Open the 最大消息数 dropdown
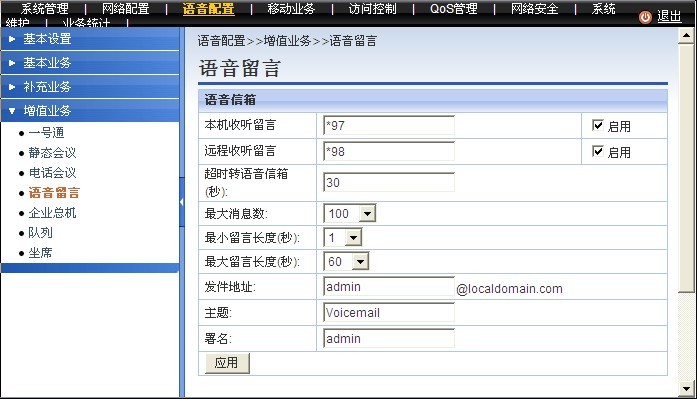697x399 pixels. pyautogui.click(x=367, y=213)
